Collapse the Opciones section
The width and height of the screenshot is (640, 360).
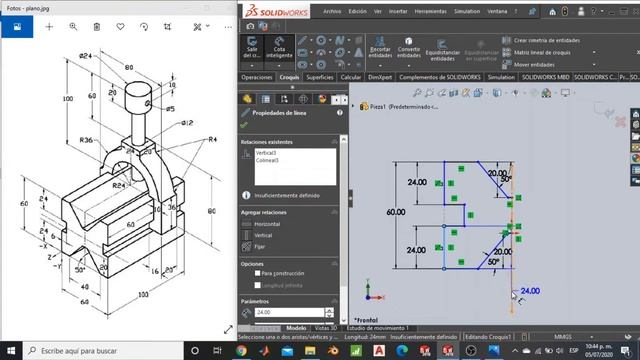(x=334, y=264)
